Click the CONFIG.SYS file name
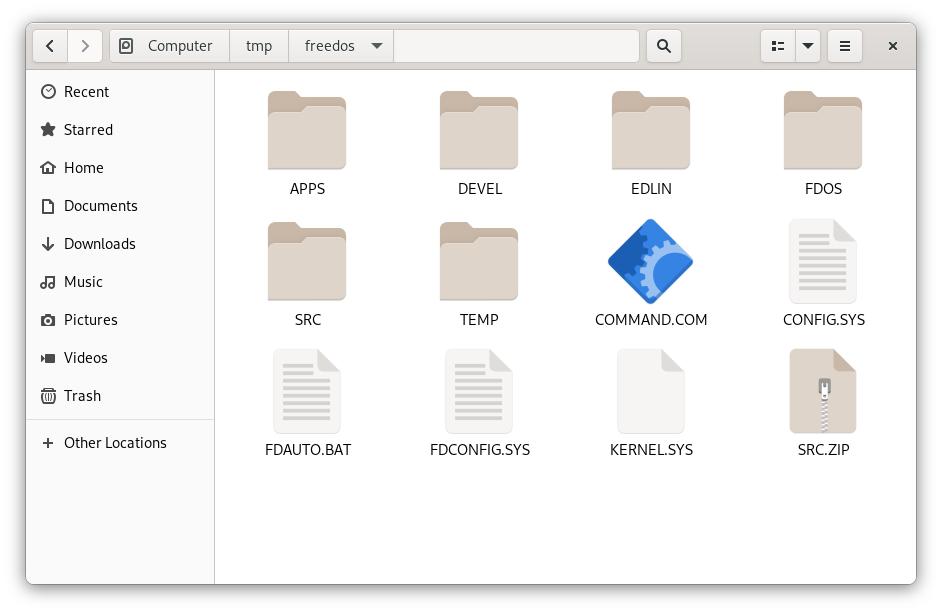This screenshot has height=613, width=942. pyautogui.click(x=824, y=320)
